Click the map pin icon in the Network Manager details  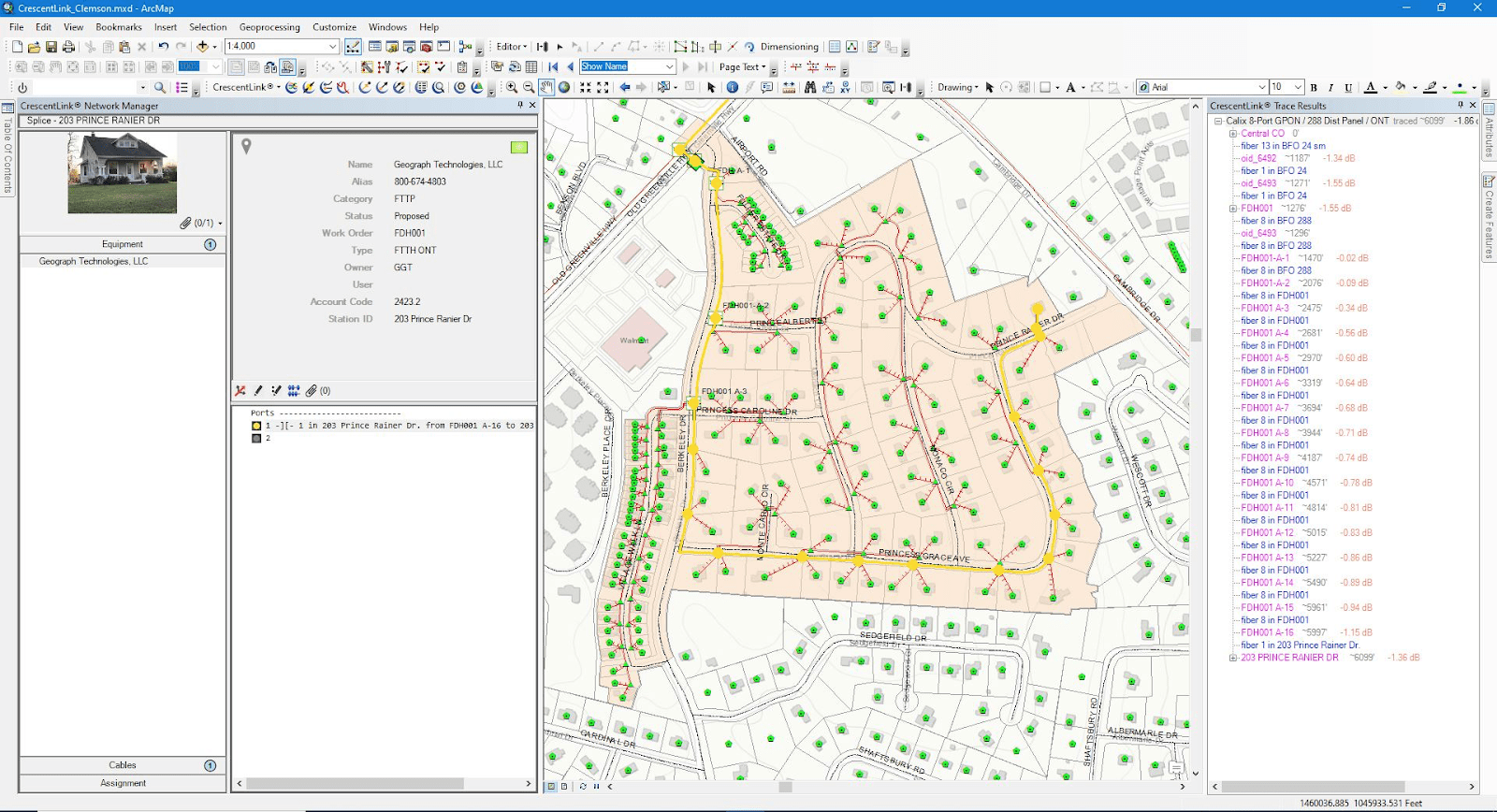246,146
